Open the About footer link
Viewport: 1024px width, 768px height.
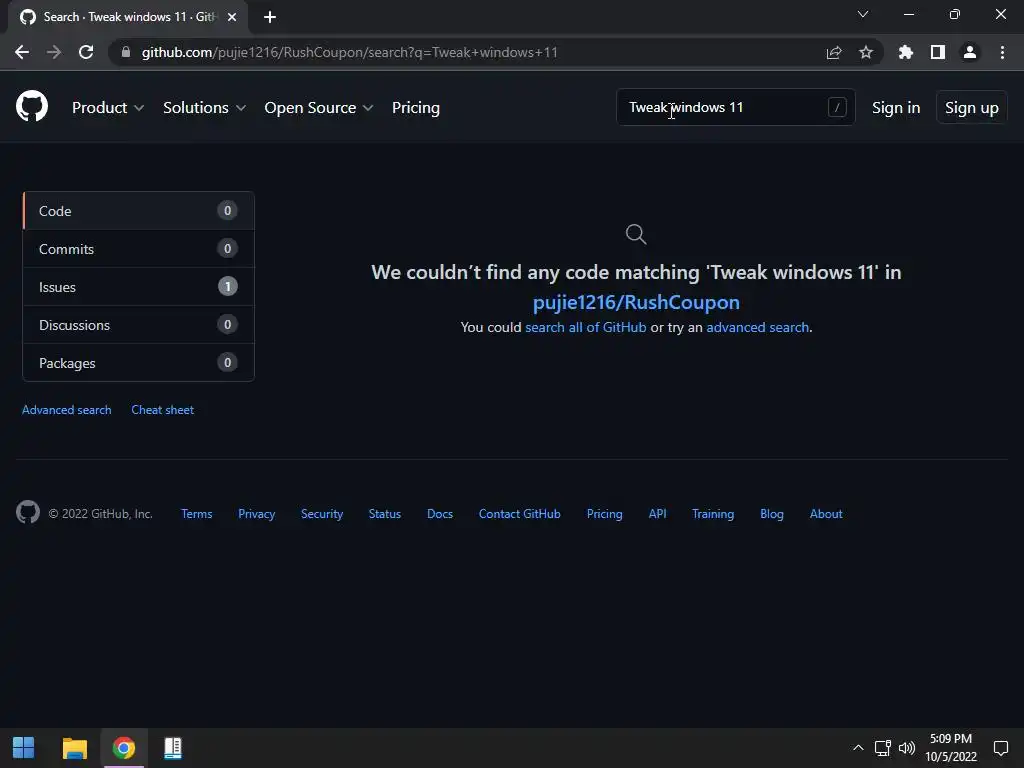pos(826,514)
